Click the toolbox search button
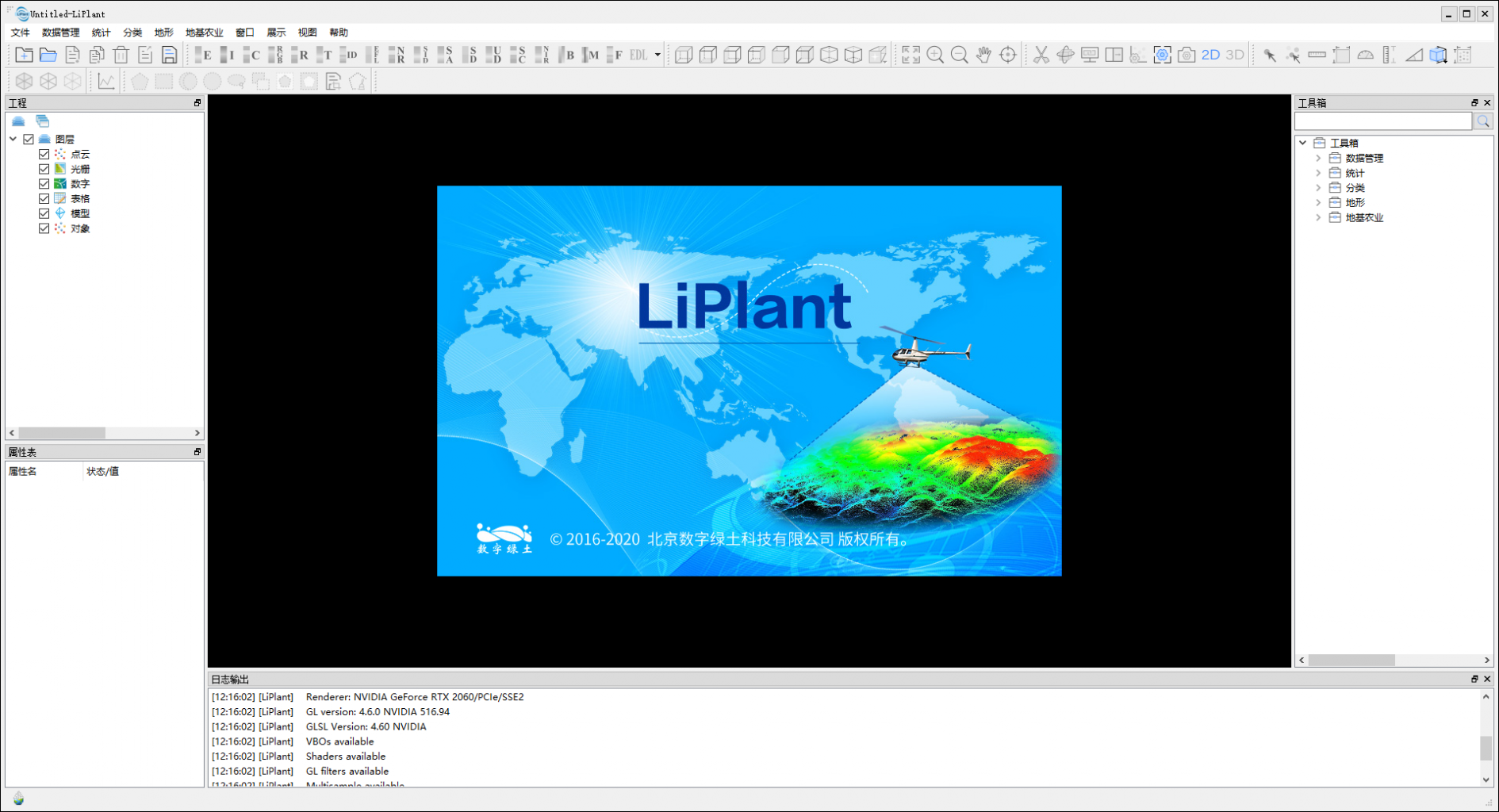 pyautogui.click(x=1483, y=121)
